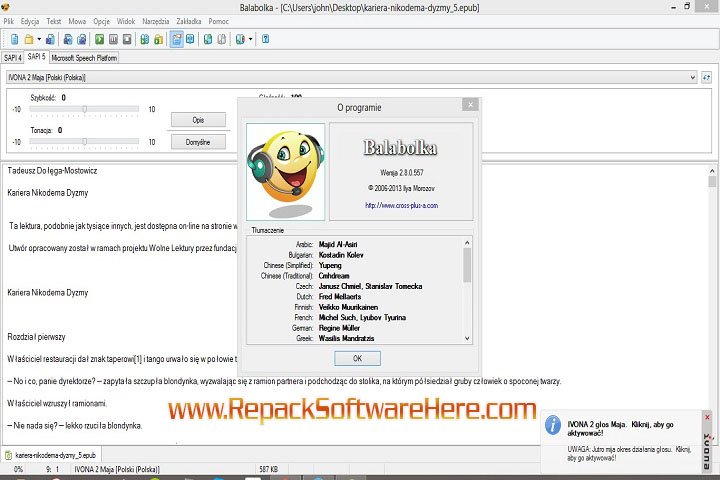This screenshot has width=720, height=480.
Task: Click the green padlock toolbar icon
Action: click(158, 40)
